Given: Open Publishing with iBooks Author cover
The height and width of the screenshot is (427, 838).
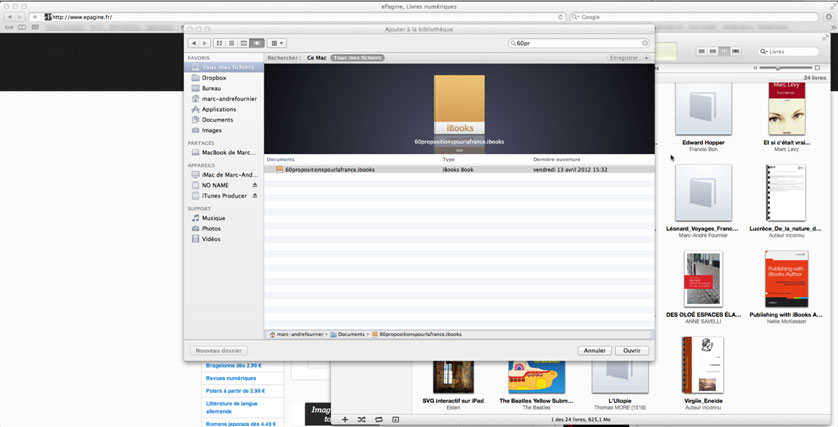Looking at the screenshot, I should (x=786, y=278).
